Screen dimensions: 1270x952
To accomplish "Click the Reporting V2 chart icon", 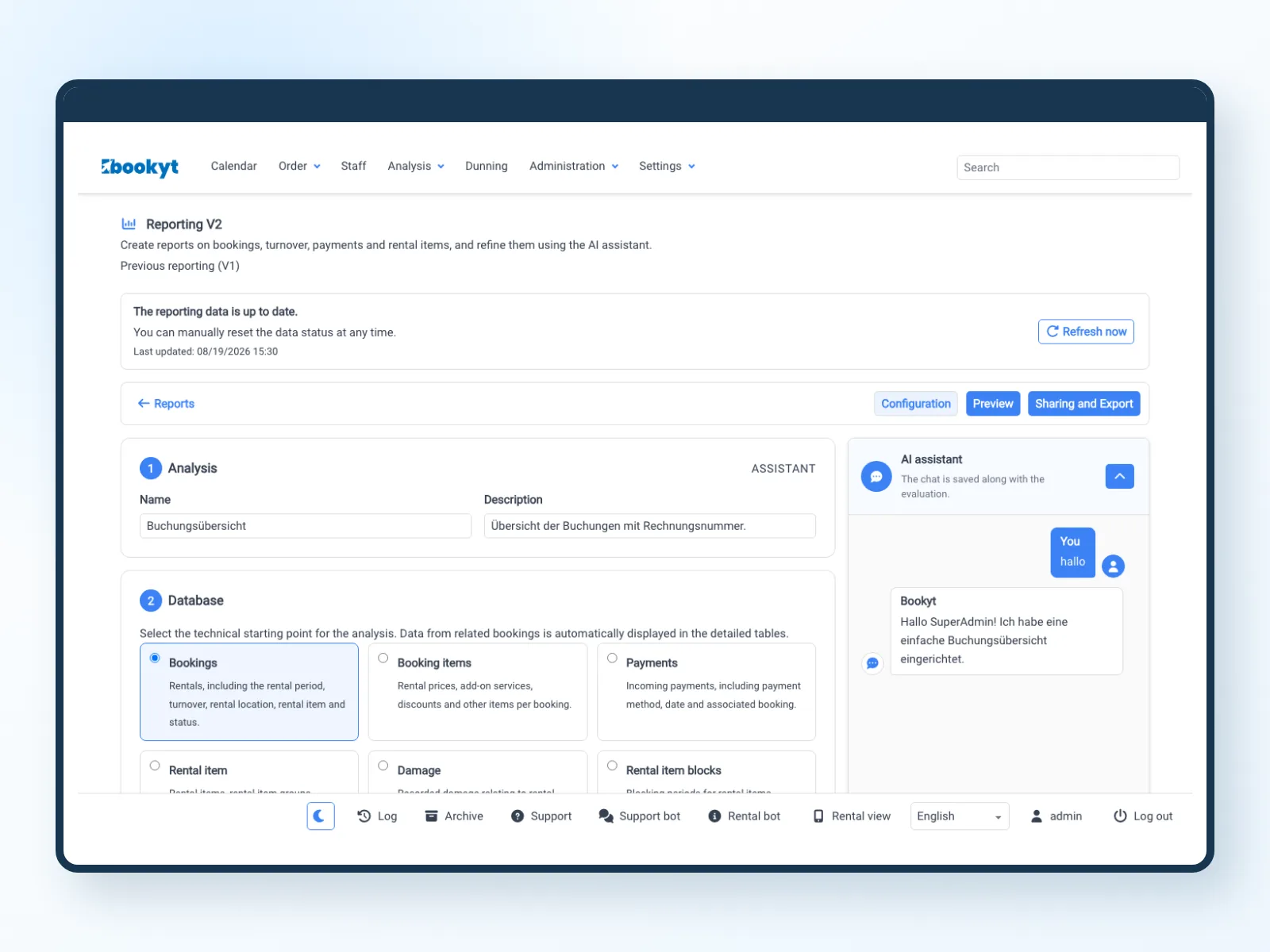I will pos(129,224).
